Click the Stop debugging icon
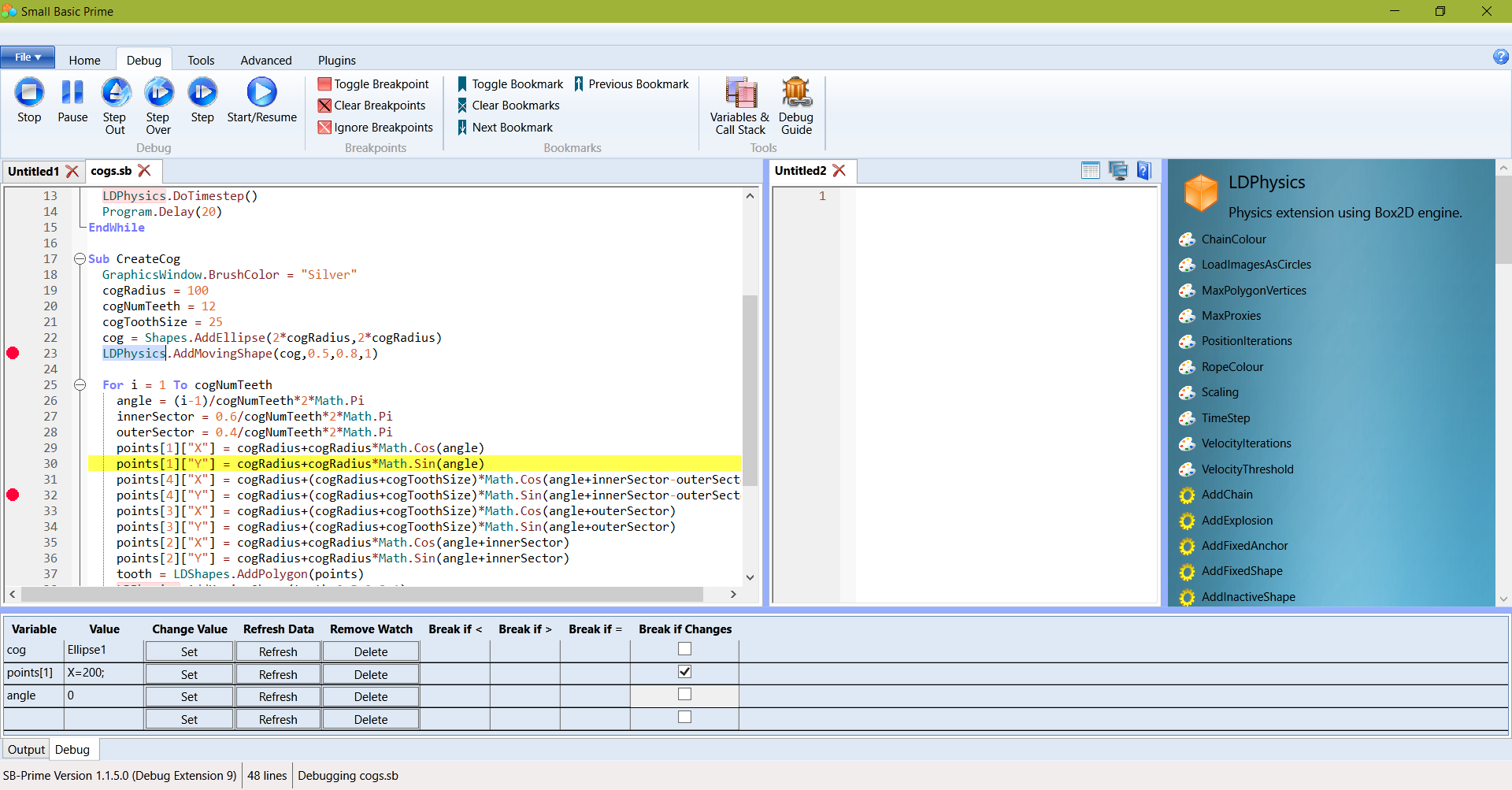The image size is (1512, 790). pyautogui.click(x=29, y=93)
